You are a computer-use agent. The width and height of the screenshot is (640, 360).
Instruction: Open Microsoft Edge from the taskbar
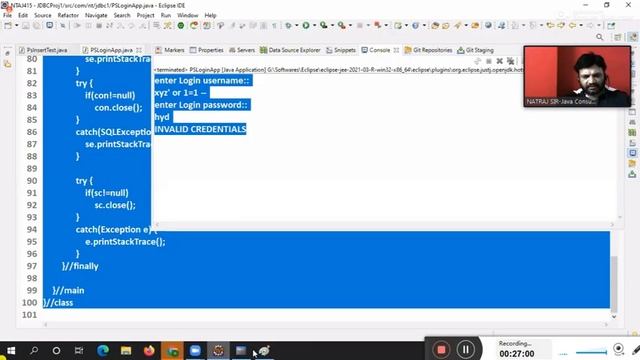pyautogui.click(x=103, y=350)
